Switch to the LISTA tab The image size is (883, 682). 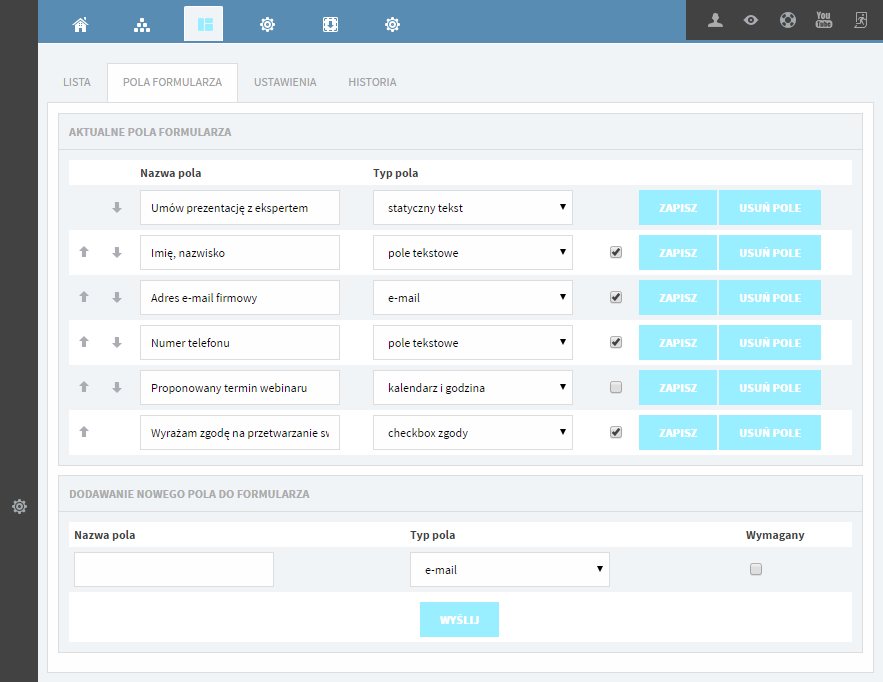[77, 82]
